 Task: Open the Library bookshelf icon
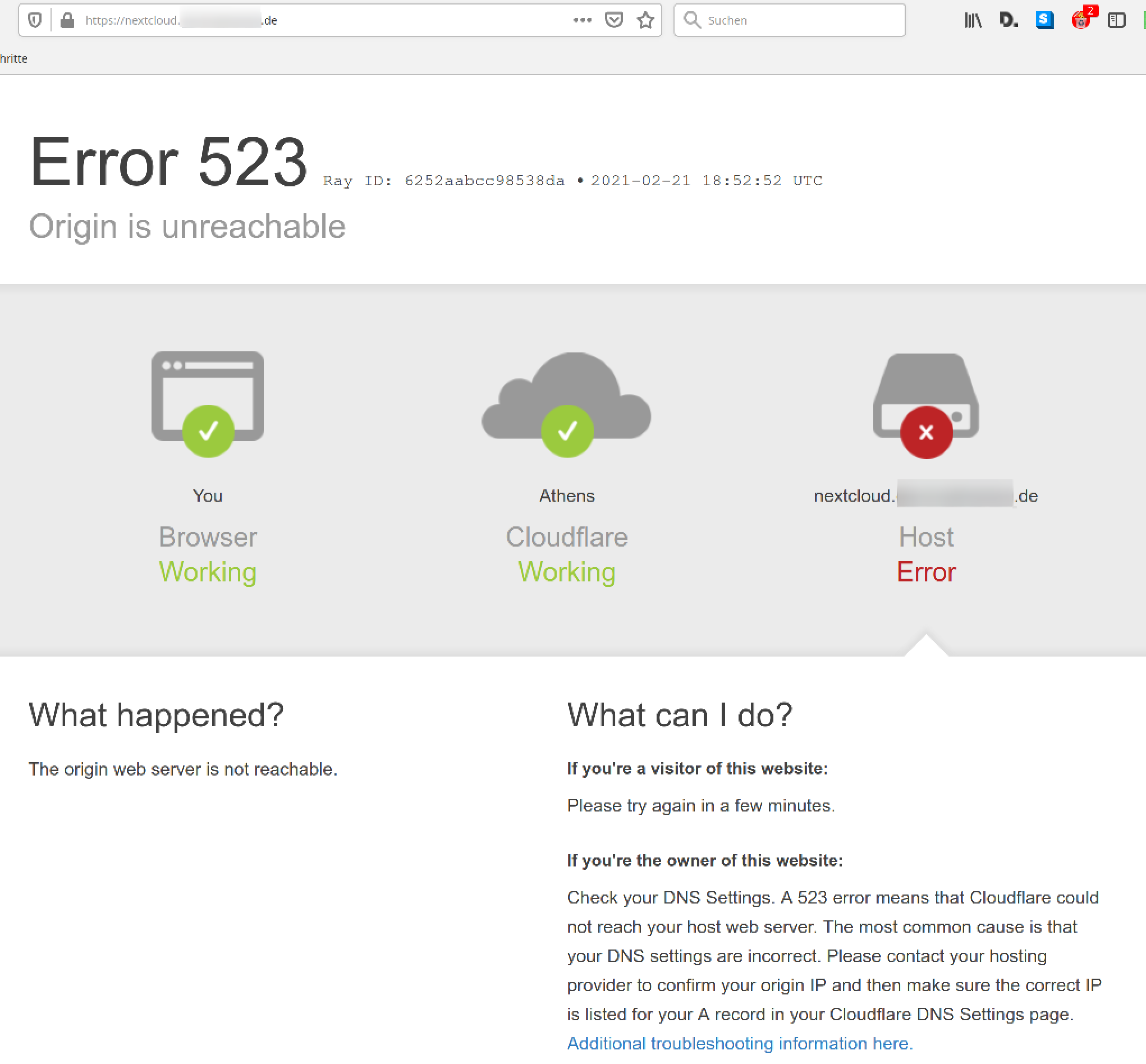[x=973, y=20]
